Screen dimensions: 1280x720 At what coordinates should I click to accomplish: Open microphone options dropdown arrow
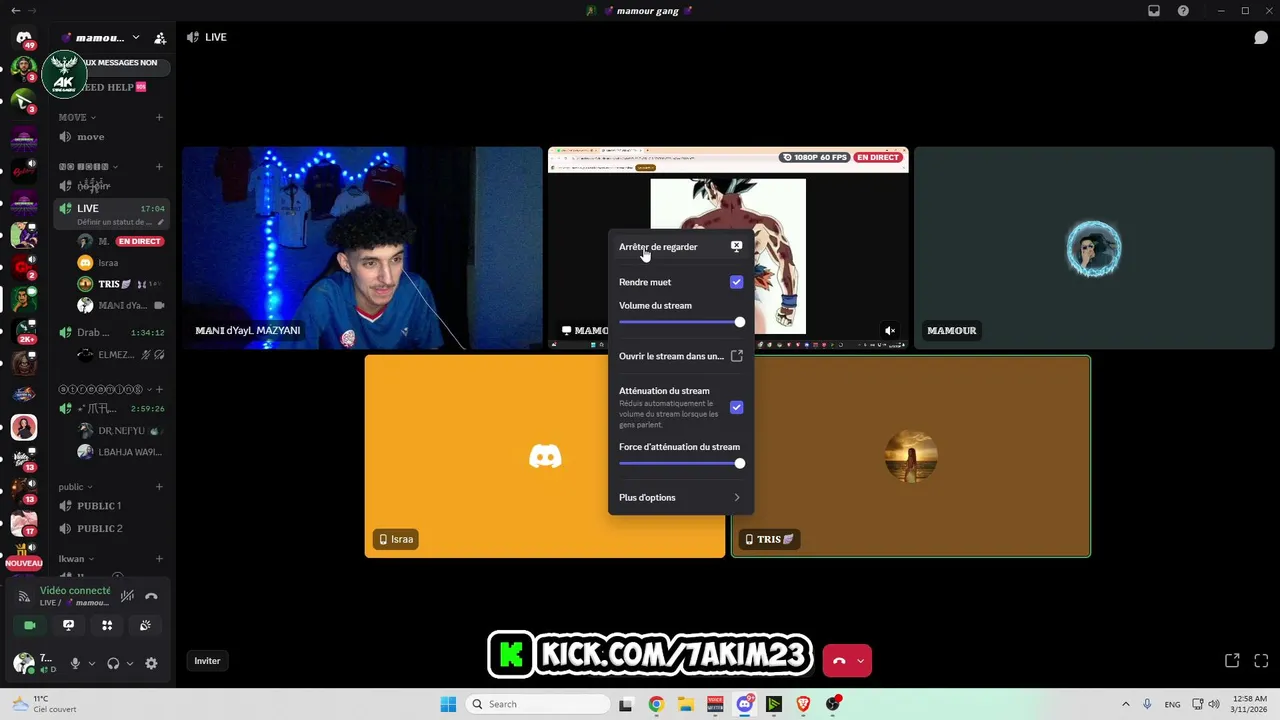92,663
